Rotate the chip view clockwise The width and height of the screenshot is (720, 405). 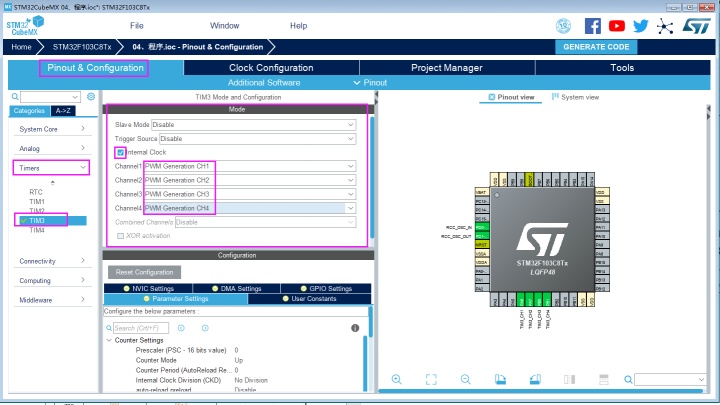coord(501,379)
